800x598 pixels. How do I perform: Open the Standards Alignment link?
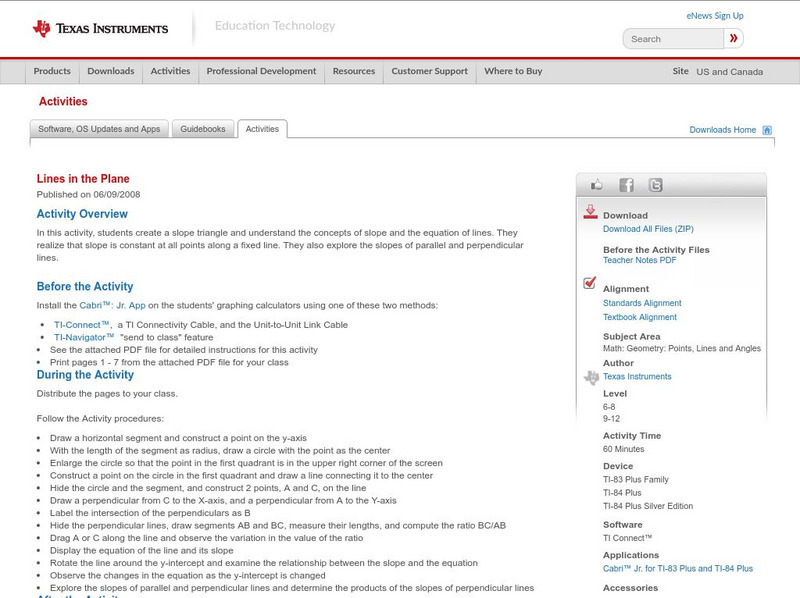tap(642, 303)
